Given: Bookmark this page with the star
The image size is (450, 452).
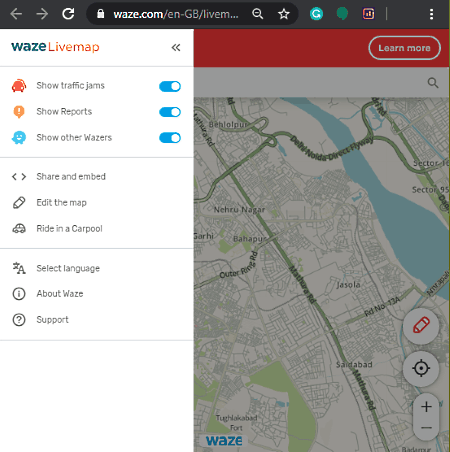Looking at the screenshot, I should pos(284,14).
